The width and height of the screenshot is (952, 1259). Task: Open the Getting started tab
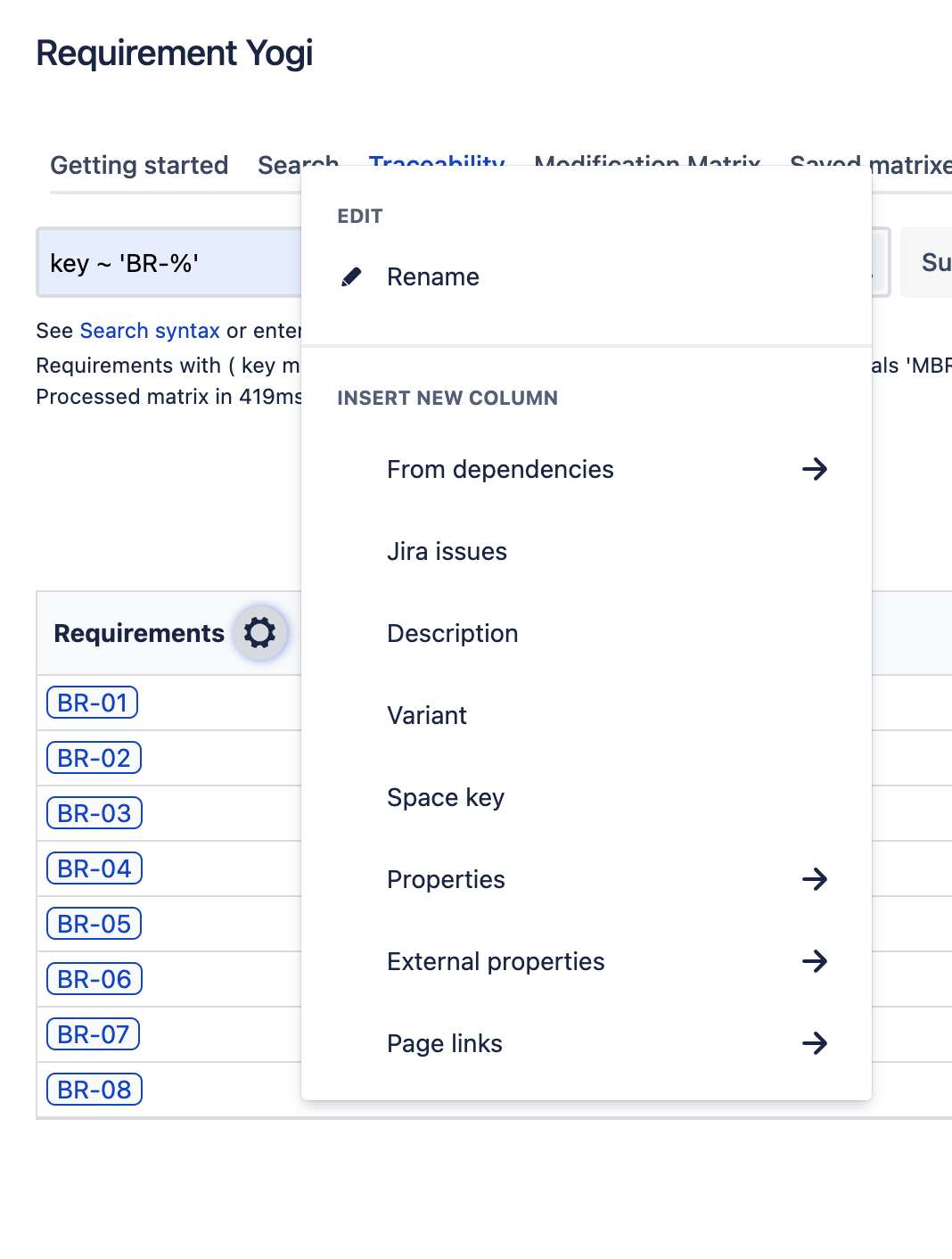139,166
